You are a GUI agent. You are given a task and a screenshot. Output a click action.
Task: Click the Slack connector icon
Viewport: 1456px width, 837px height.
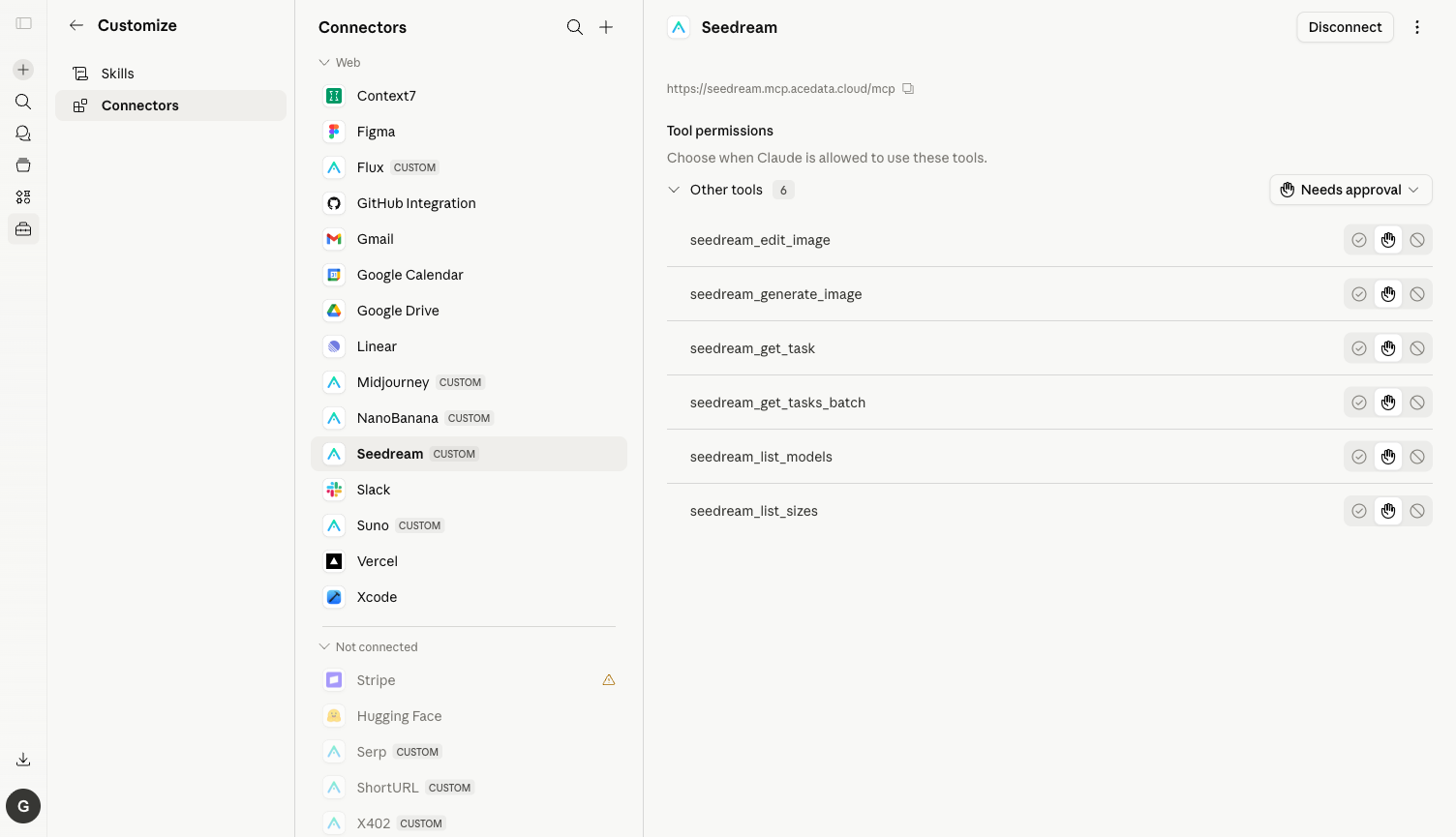[334, 490]
